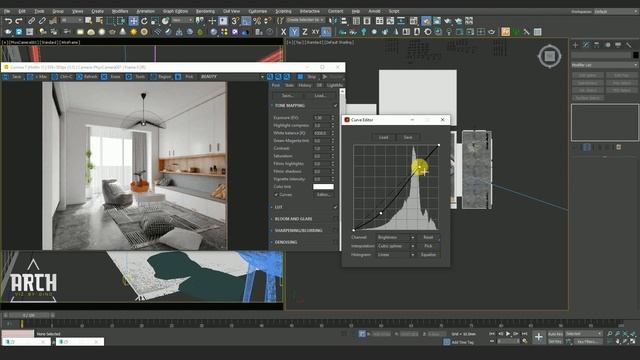Click Save icon in Corona frame buffer toolbar

tap(13, 77)
